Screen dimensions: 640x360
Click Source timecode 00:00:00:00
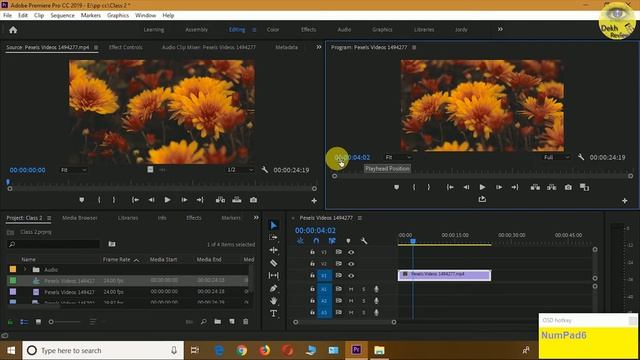pyautogui.click(x=27, y=170)
